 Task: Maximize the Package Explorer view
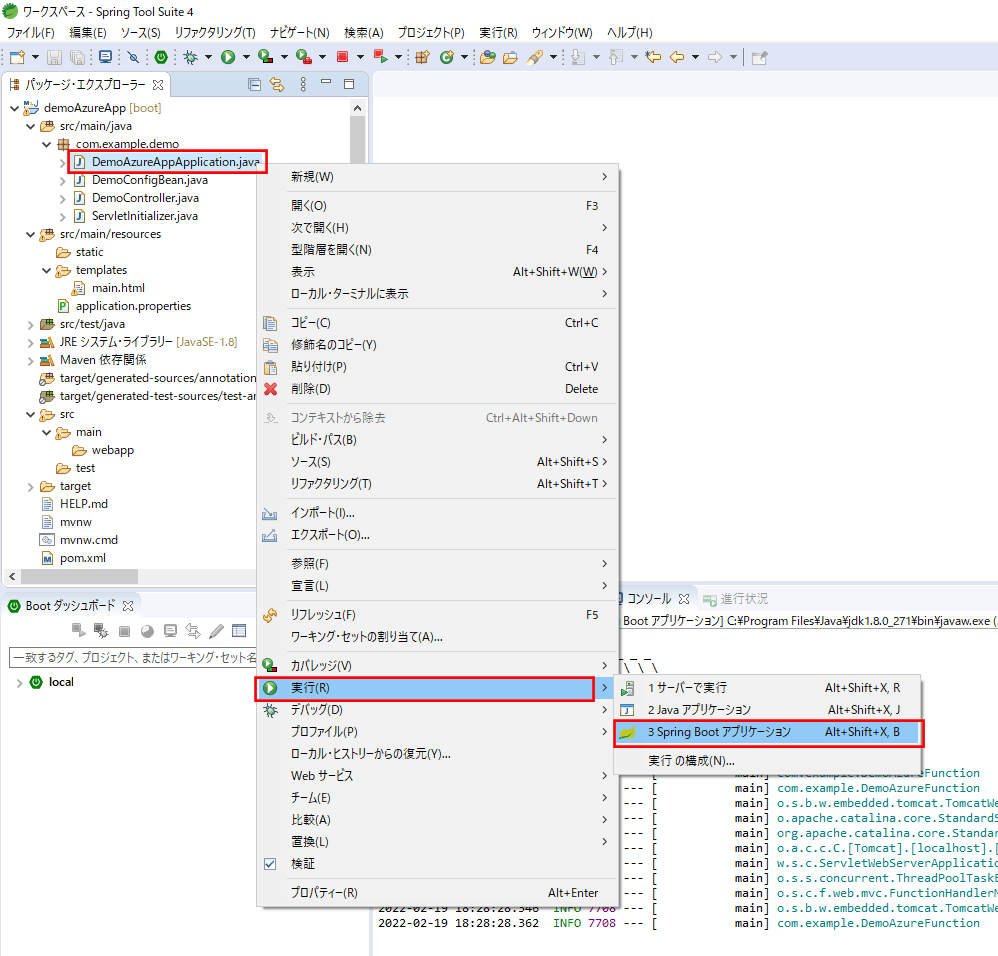[349, 84]
